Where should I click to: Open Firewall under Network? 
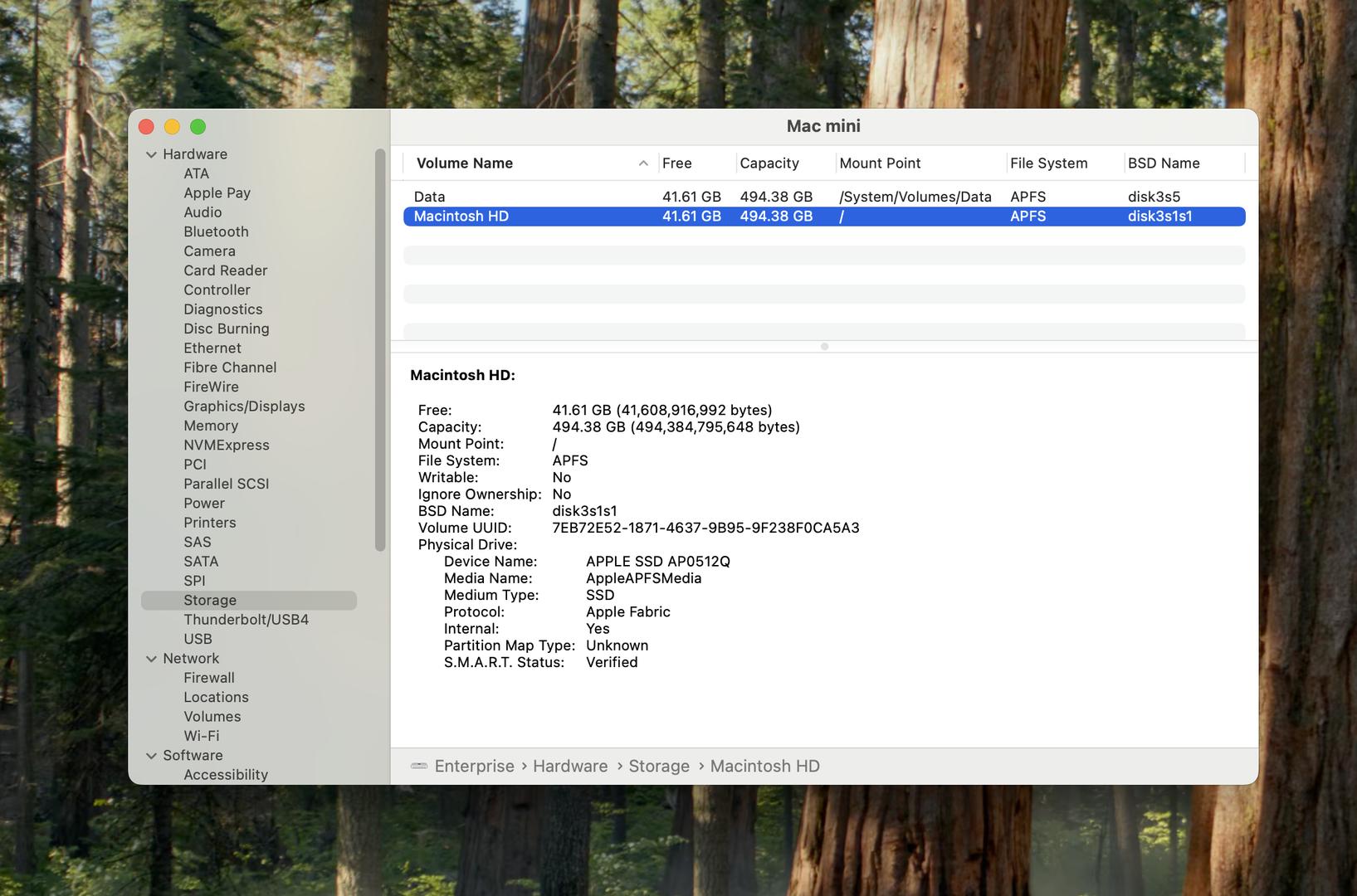tap(209, 678)
